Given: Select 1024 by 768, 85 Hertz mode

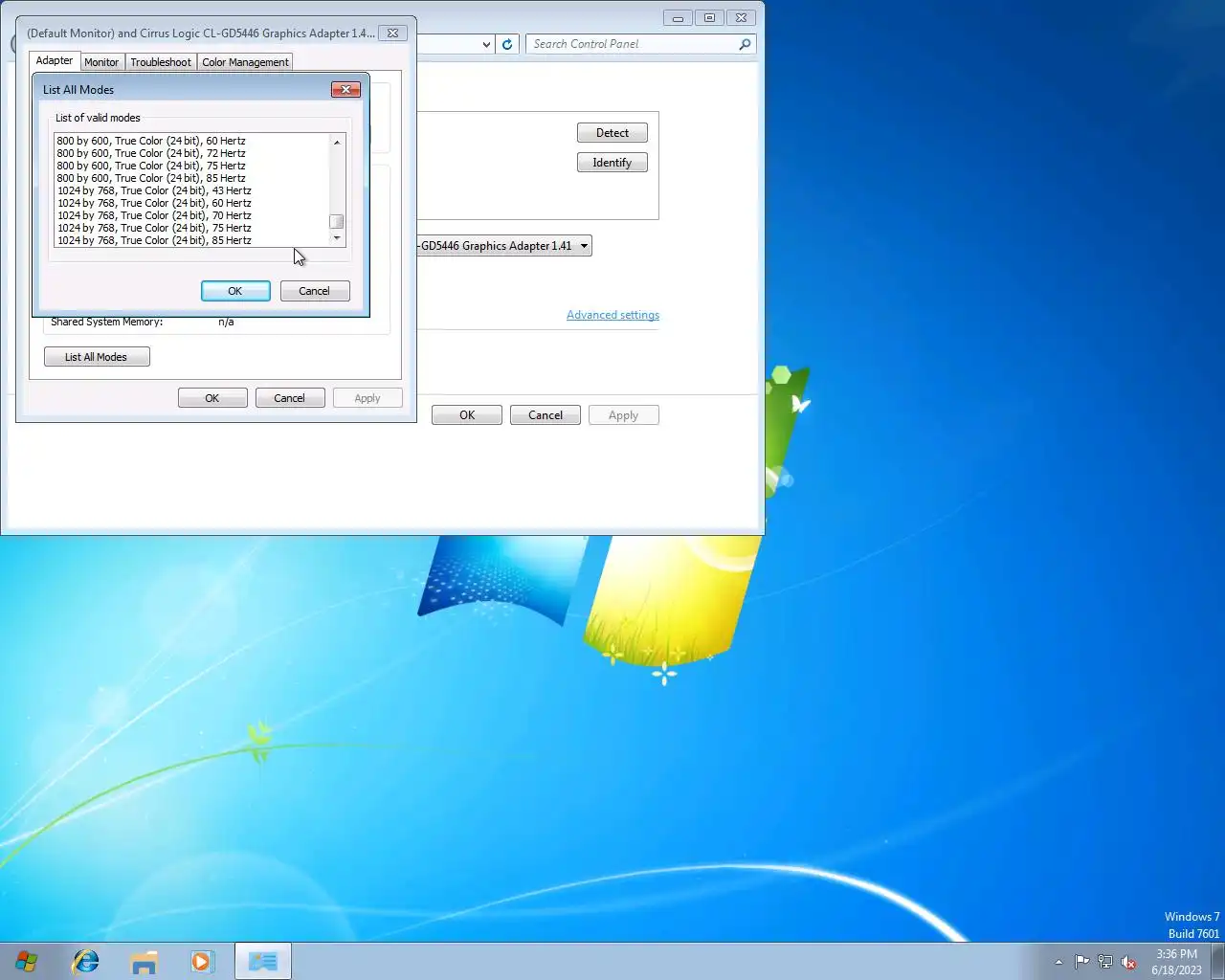Looking at the screenshot, I should click(154, 240).
